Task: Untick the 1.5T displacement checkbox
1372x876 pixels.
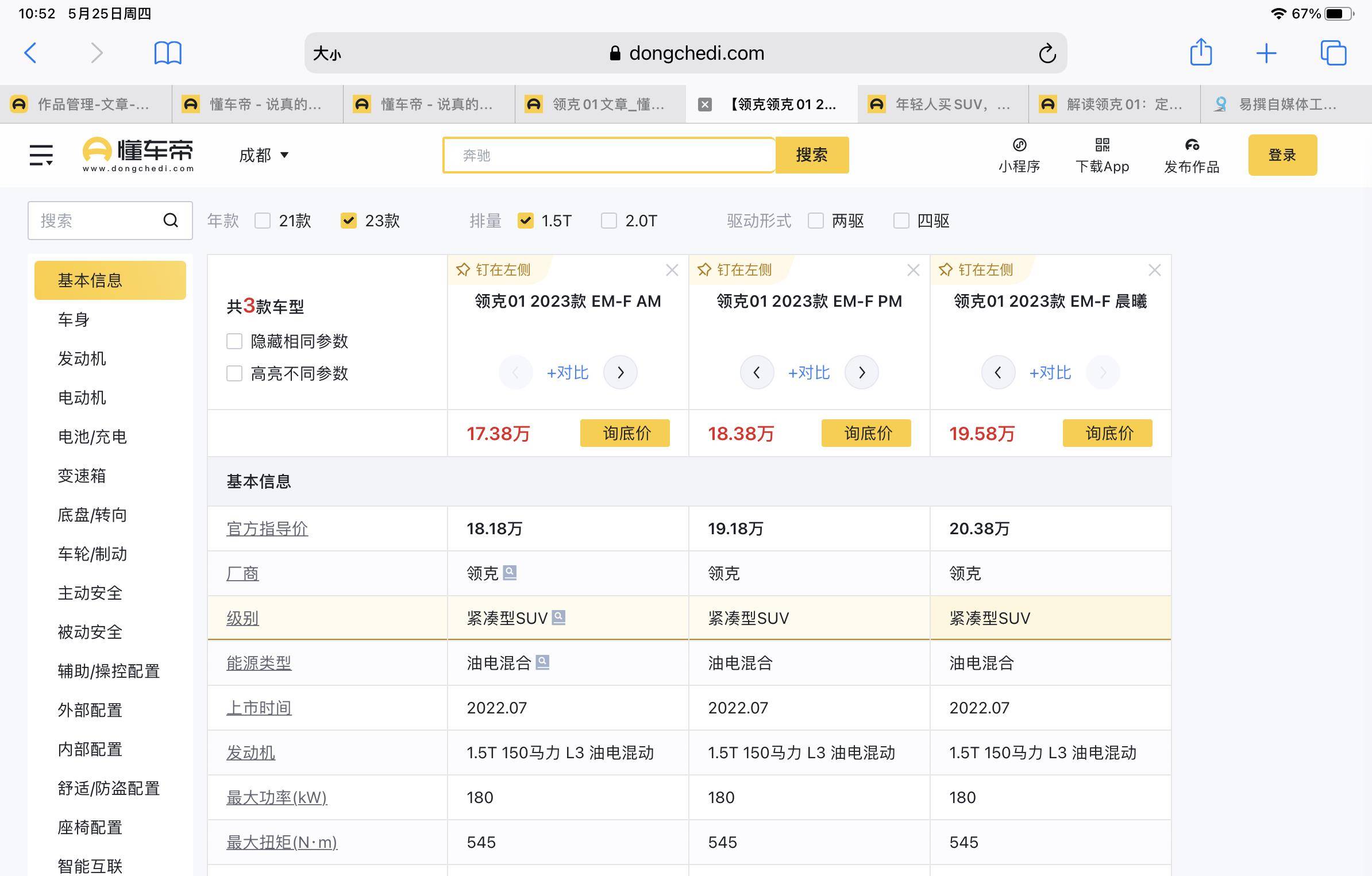Action: coord(525,221)
